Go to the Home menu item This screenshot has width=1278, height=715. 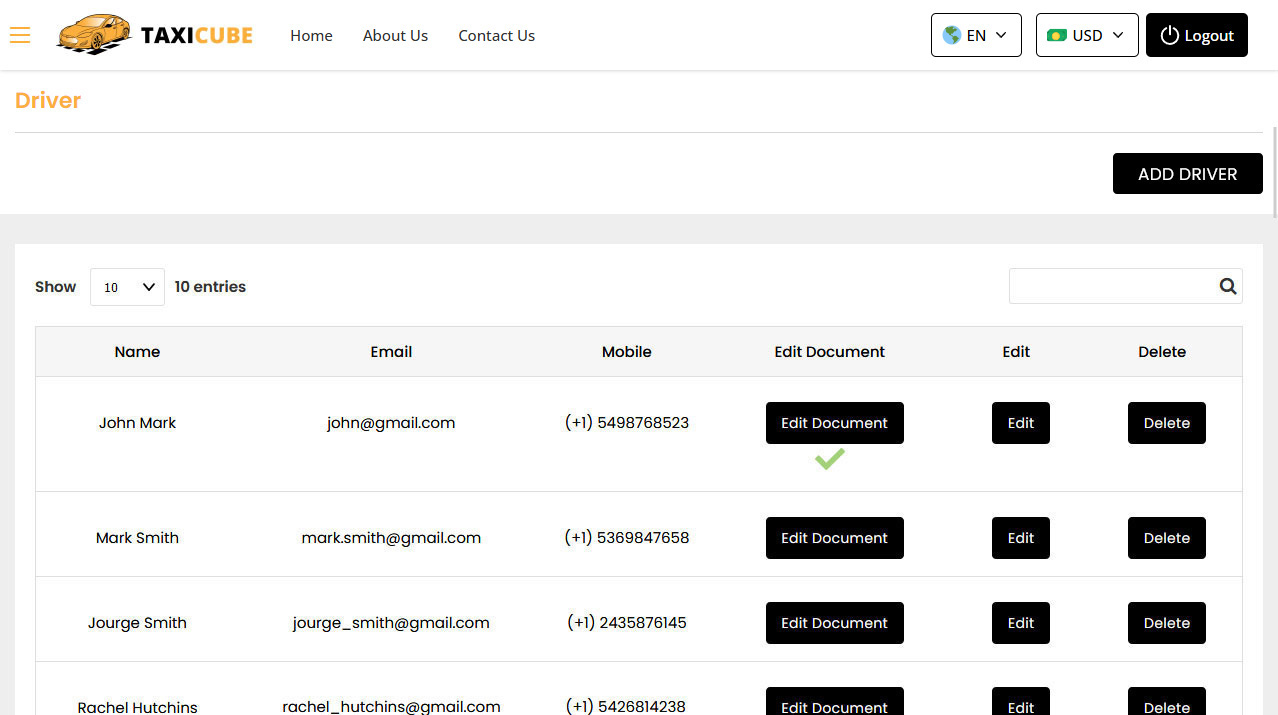(311, 35)
